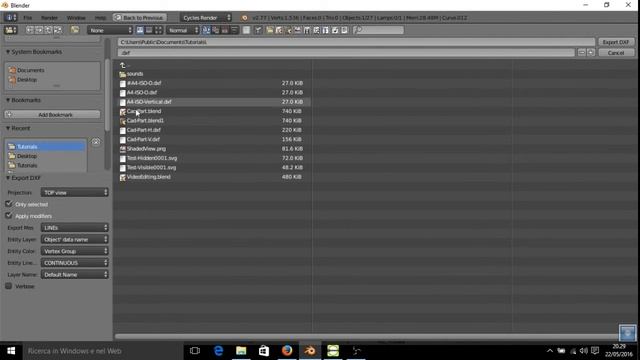640x360 pixels.
Task: Open Entity Linetype CONTINUOUS dropdown
Action: tap(74, 263)
